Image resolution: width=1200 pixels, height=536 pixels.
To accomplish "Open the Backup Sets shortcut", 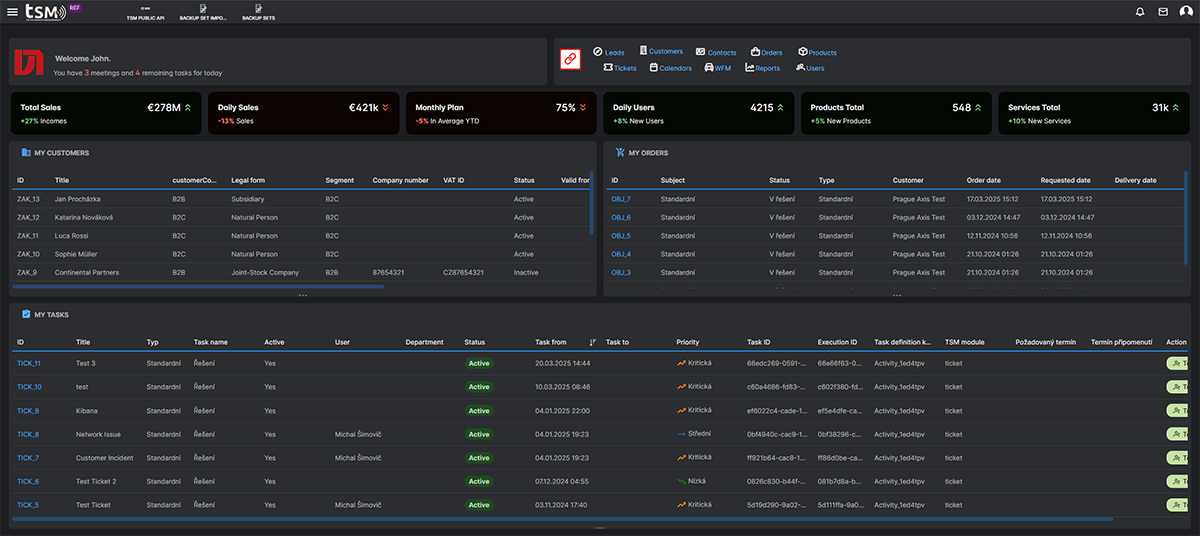I will 258,13.
